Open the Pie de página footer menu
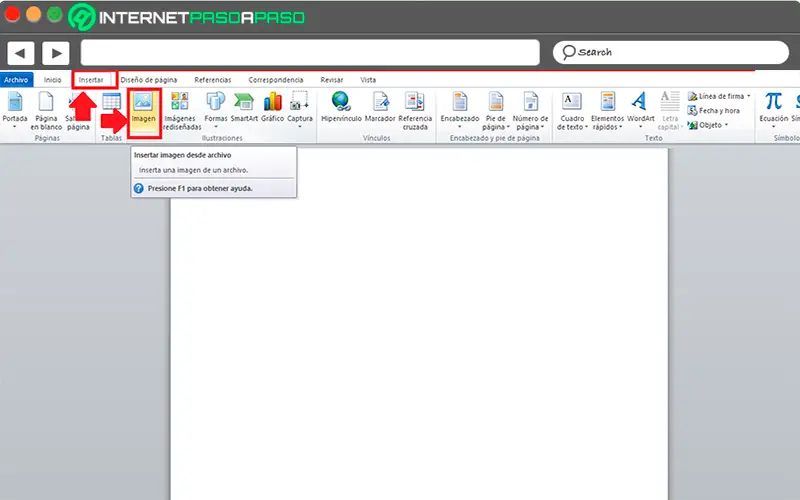The height and width of the screenshot is (500, 800). click(x=495, y=111)
